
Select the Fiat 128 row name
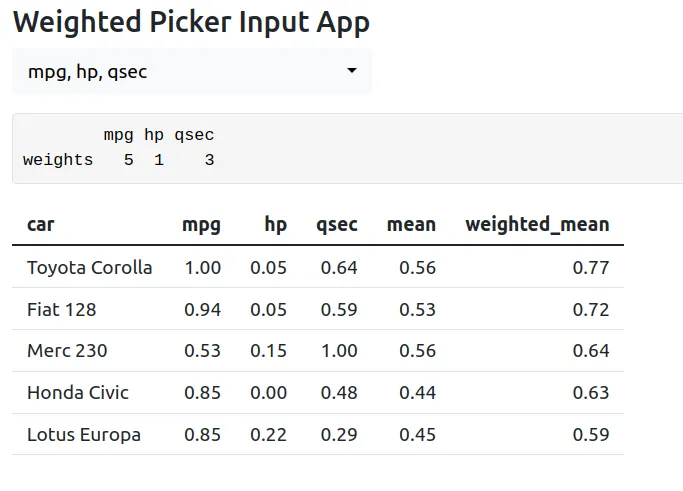62,309
